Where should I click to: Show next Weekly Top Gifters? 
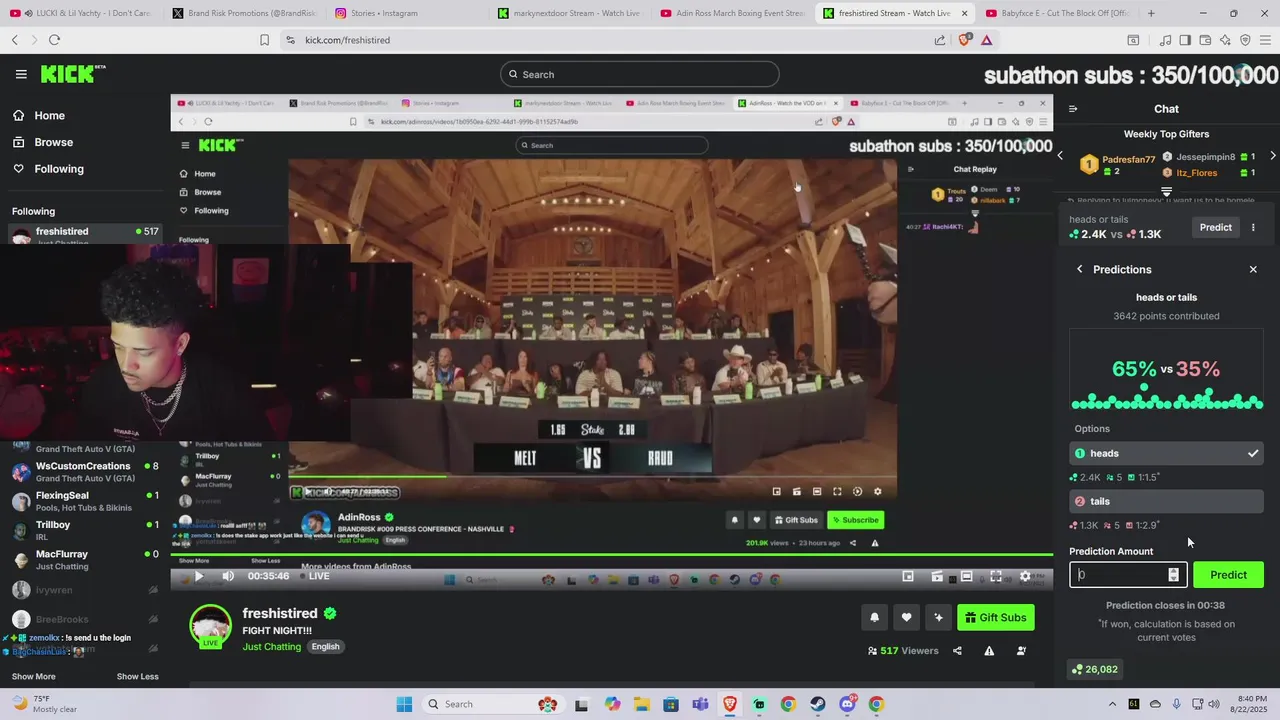[1272, 156]
